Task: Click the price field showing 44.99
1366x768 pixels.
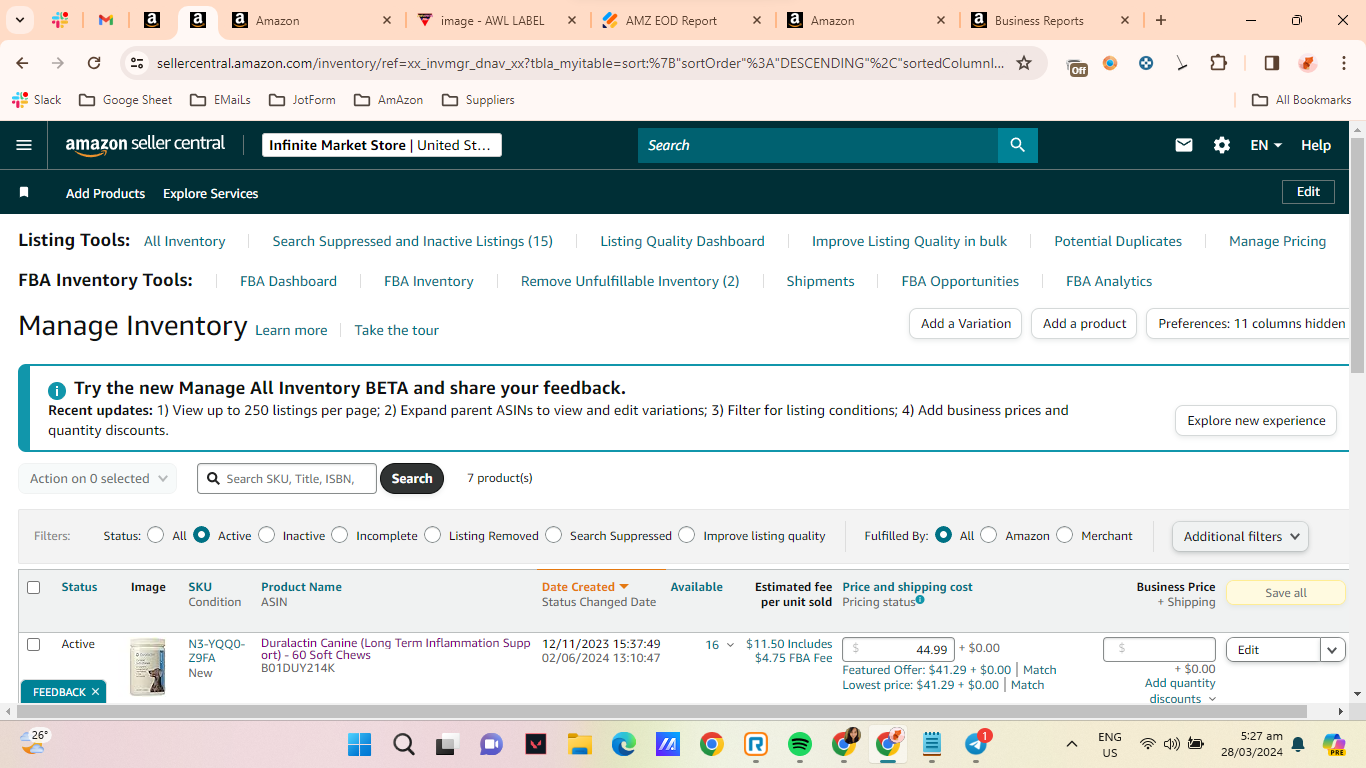Action: (898, 650)
